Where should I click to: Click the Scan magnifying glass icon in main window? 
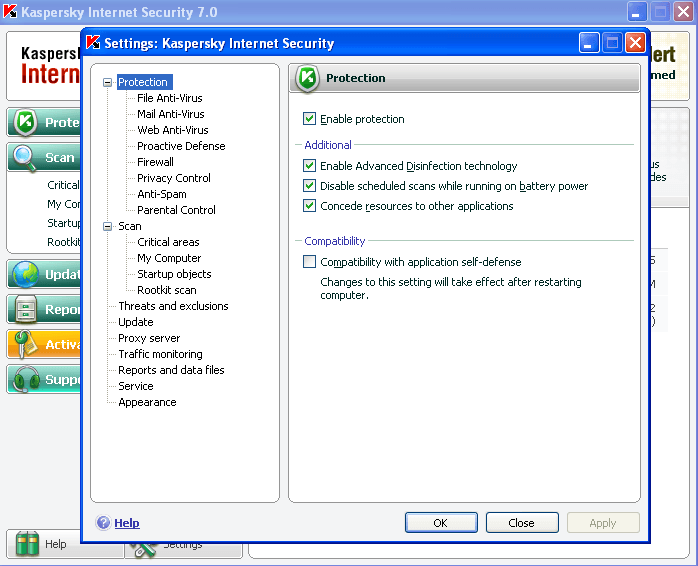pos(24,158)
